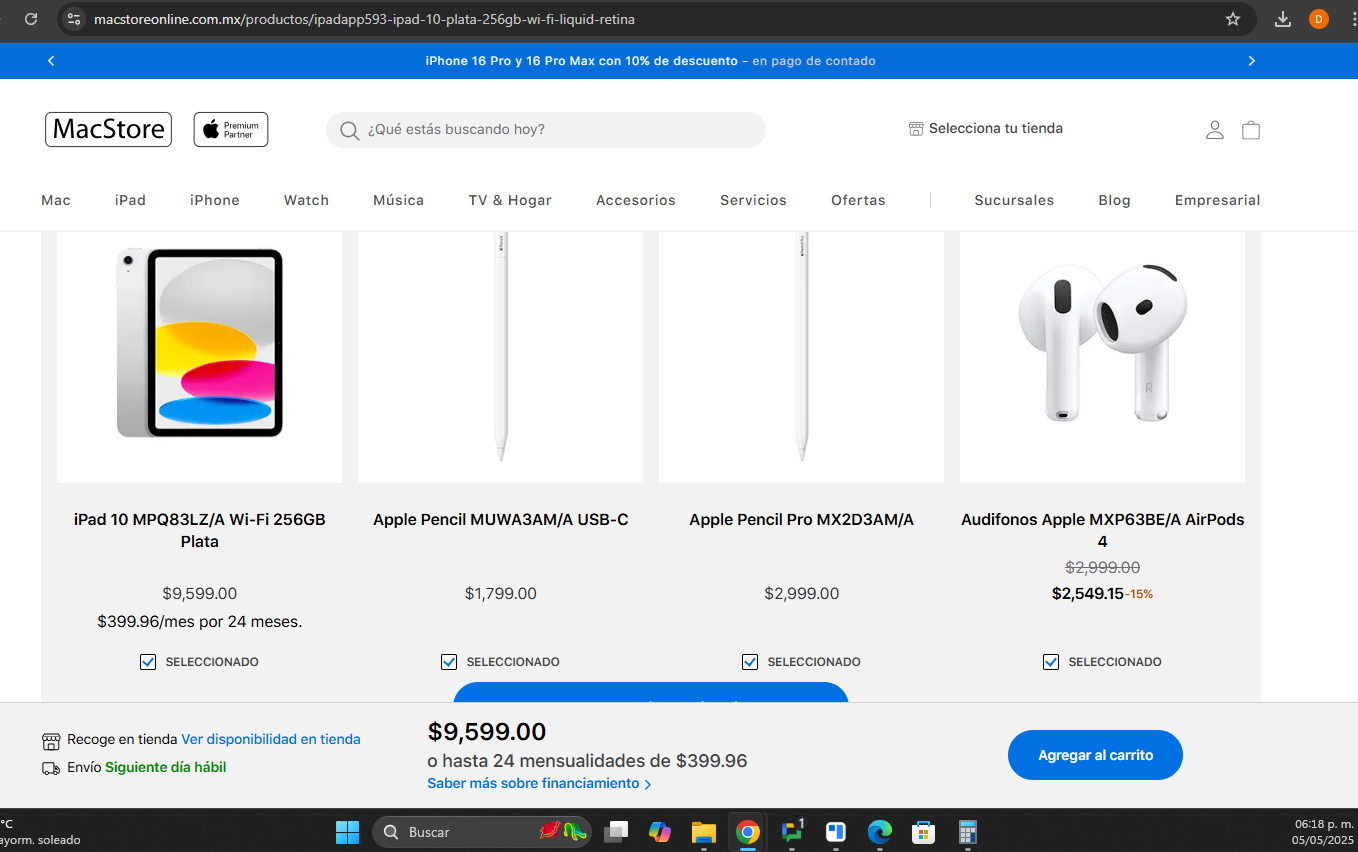Switch to Chrome in the taskbar
The height and width of the screenshot is (852, 1358).
(747, 832)
